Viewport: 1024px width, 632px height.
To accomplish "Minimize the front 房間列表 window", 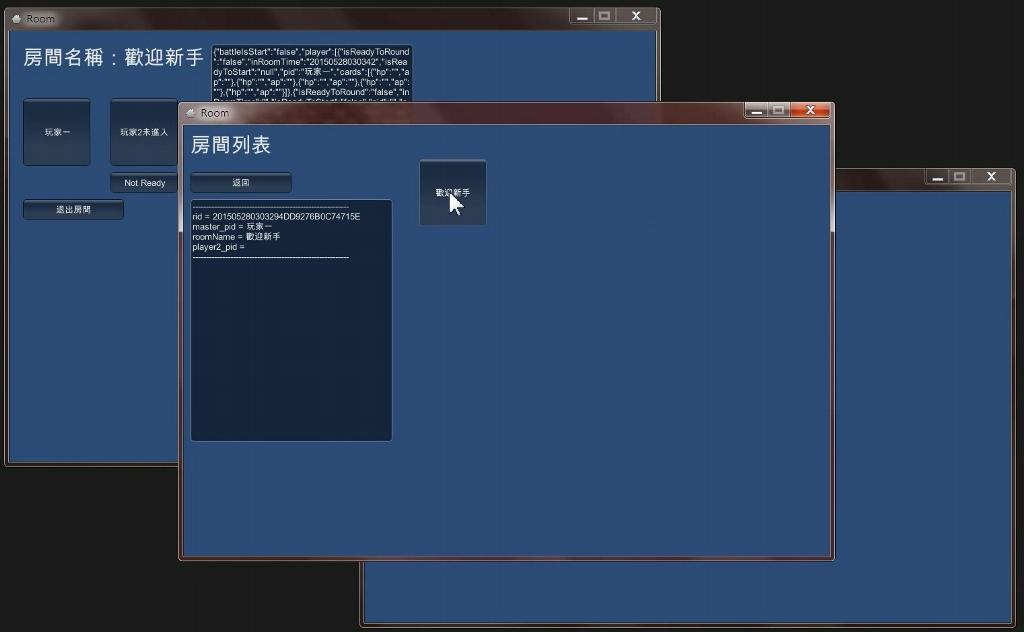I will coord(757,111).
